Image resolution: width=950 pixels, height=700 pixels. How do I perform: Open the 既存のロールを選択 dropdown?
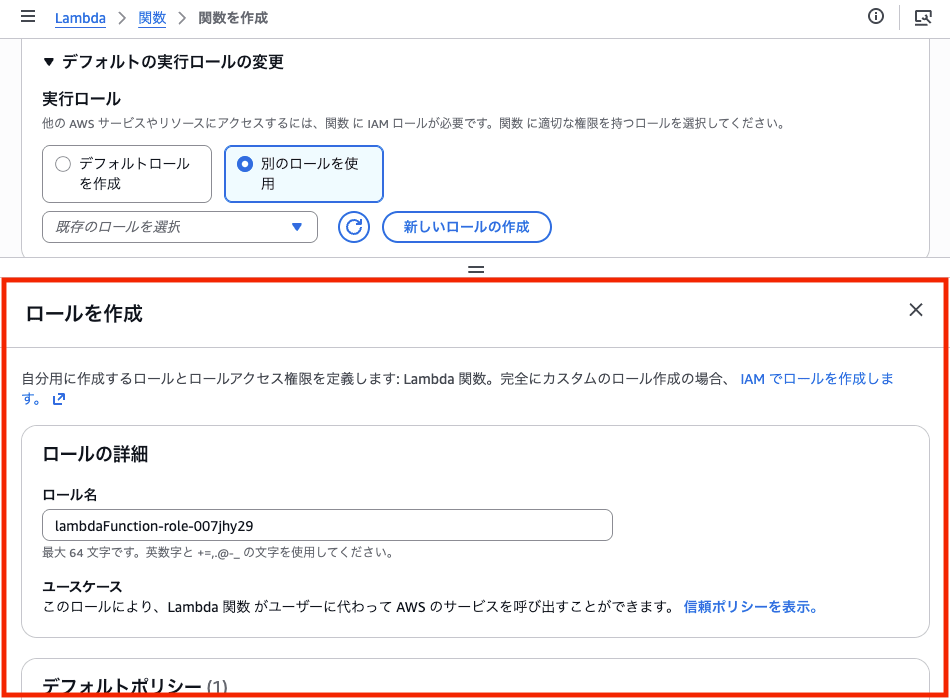click(180, 227)
